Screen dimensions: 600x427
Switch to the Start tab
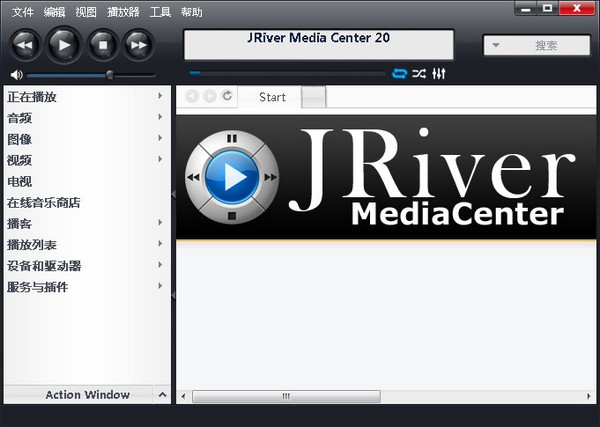pyautogui.click(x=272, y=97)
